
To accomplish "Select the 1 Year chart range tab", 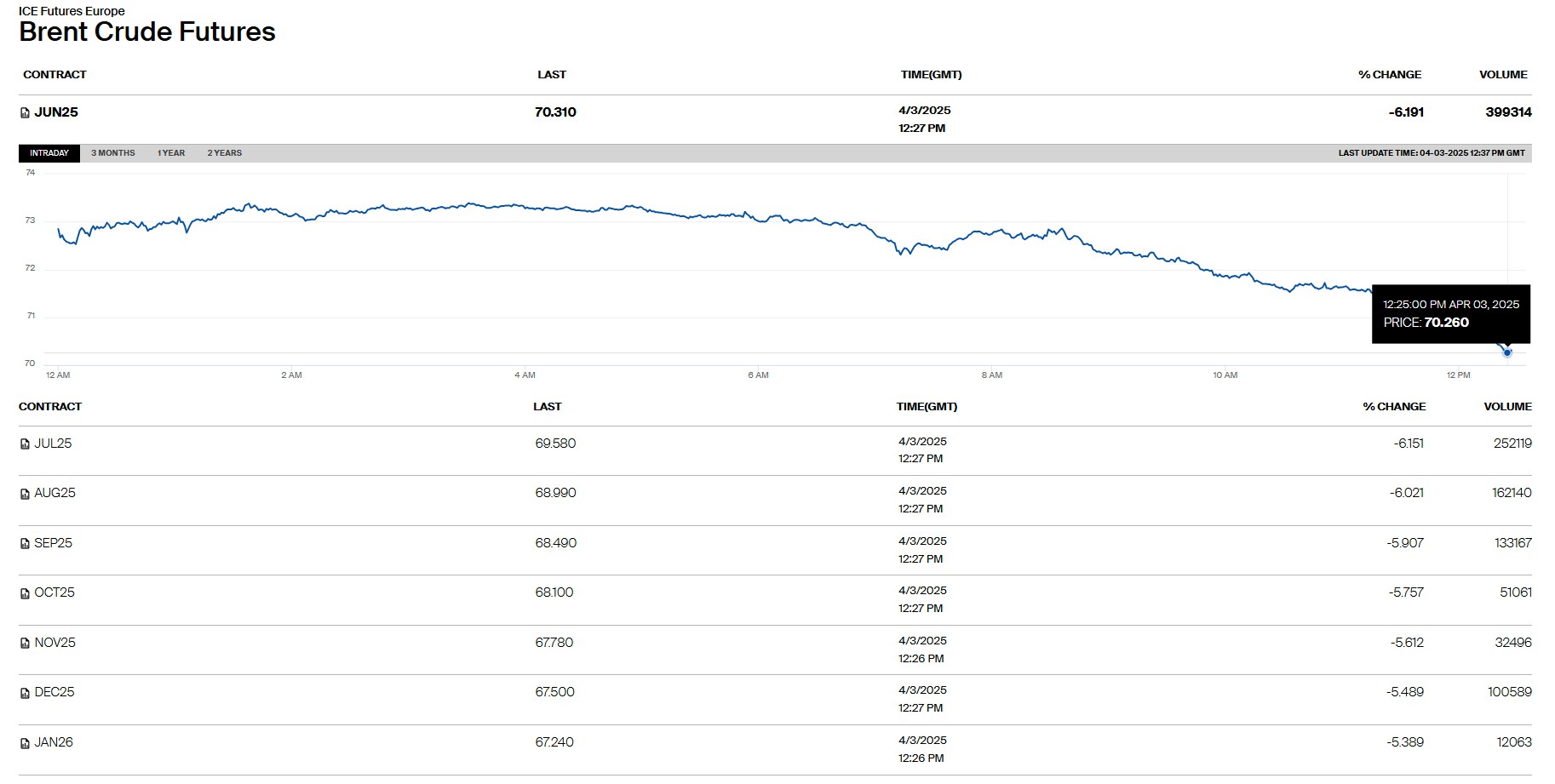I will tap(171, 153).
